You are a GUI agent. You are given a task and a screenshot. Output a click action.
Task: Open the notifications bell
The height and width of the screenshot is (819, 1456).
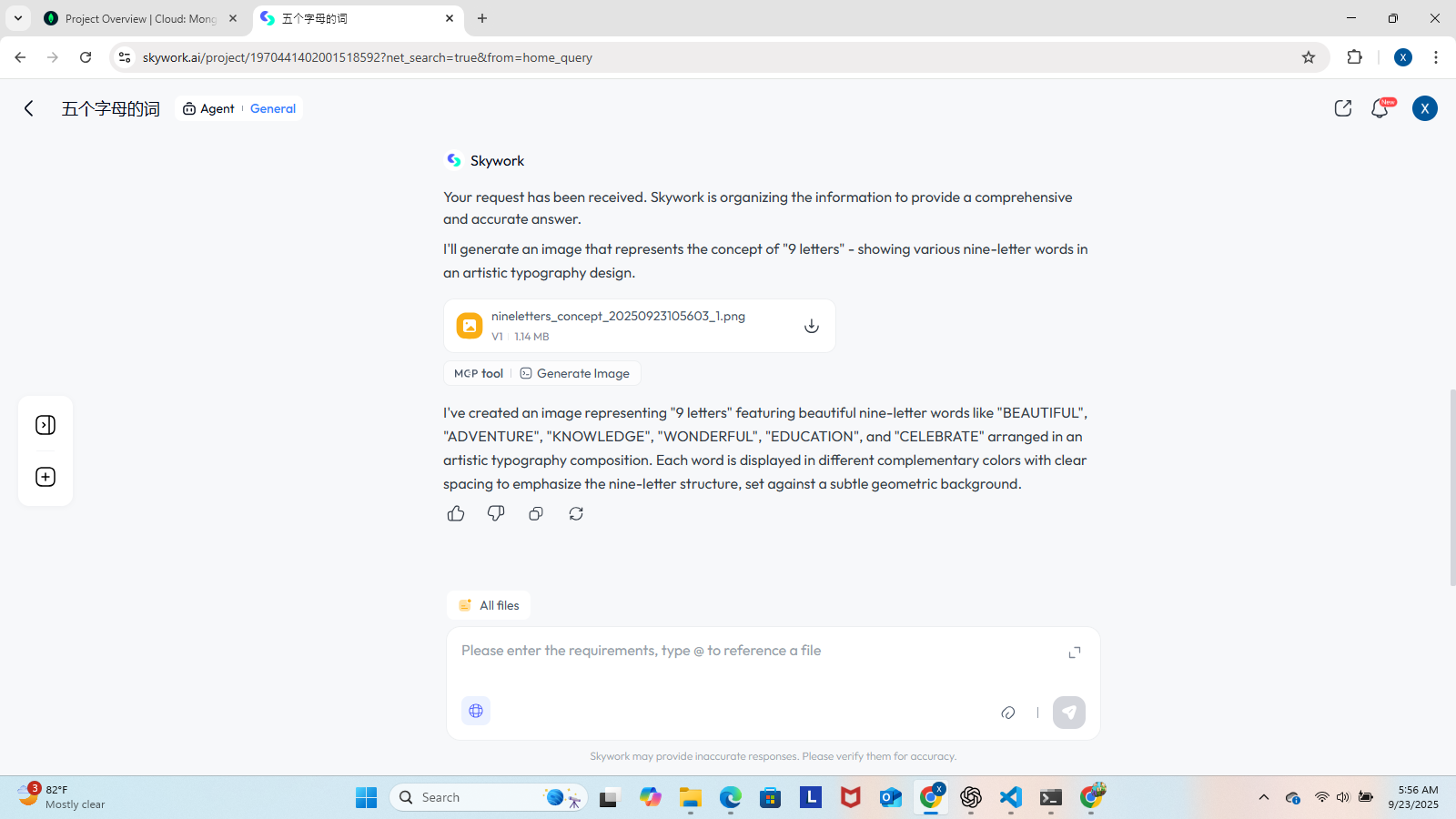click(x=1380, y=108)
